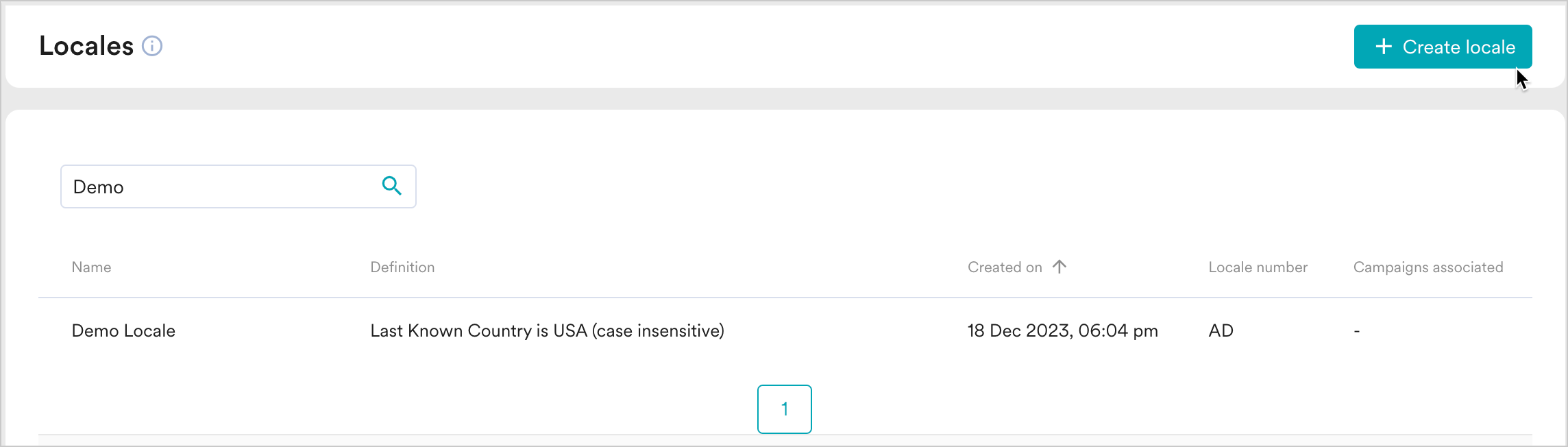Click the Campaigns associated column header
This screenshot has height=447, width=1568.
[x=1428, y=267]
